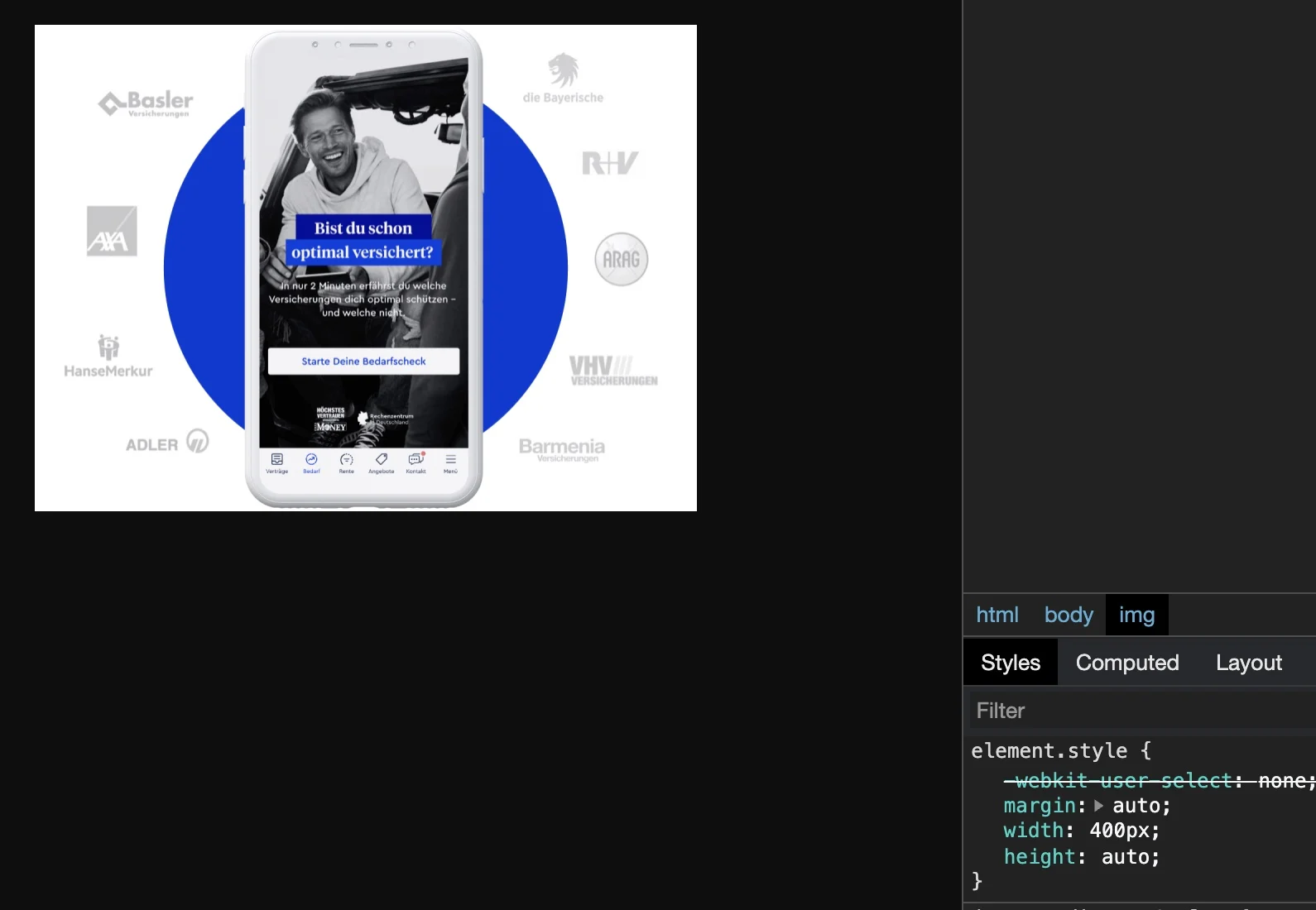
Task: Select the margin property name
Action: (x=1039, y=806)
